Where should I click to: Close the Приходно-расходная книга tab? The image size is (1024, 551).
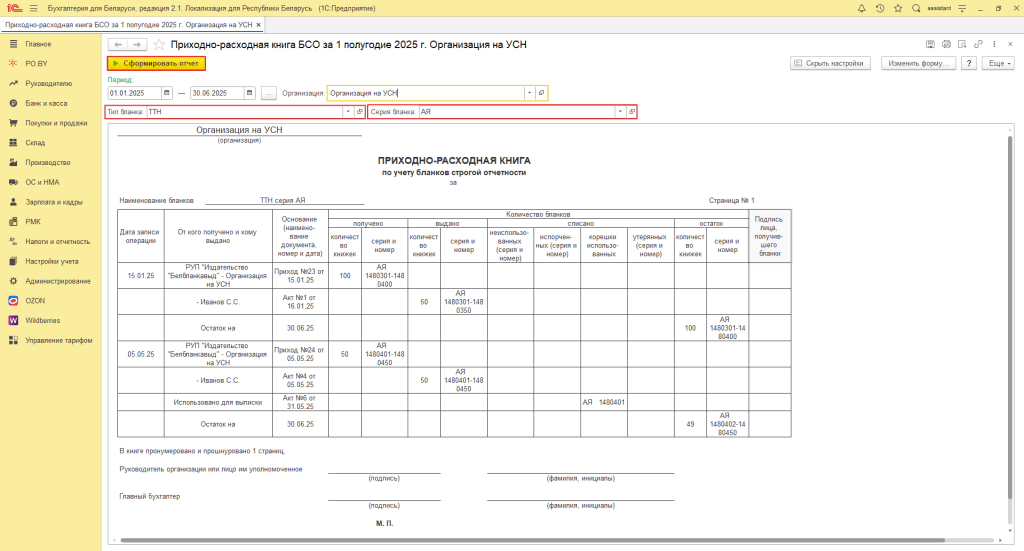click(x=259, y=25)
